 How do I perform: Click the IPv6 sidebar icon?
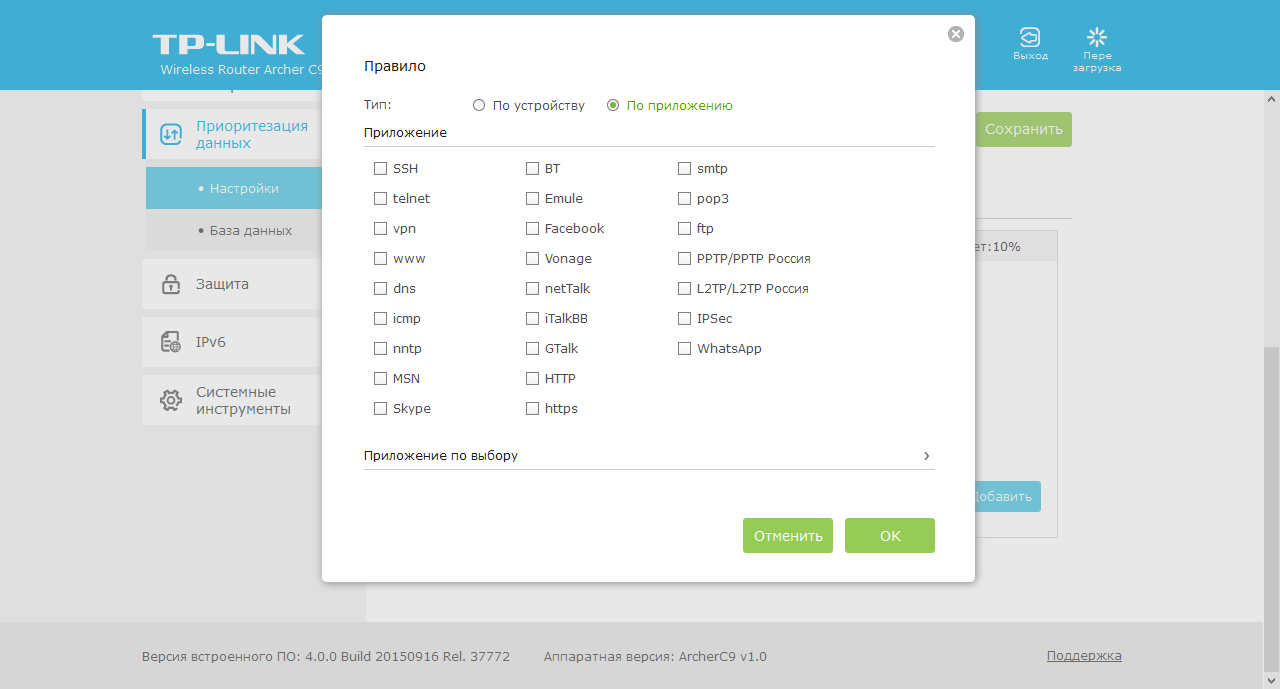point(171,342)
